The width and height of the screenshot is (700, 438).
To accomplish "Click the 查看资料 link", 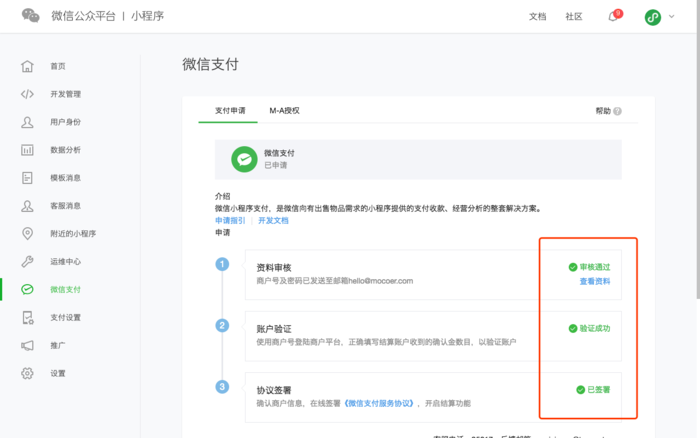I will pyautogui.click(x=595, y=281).
